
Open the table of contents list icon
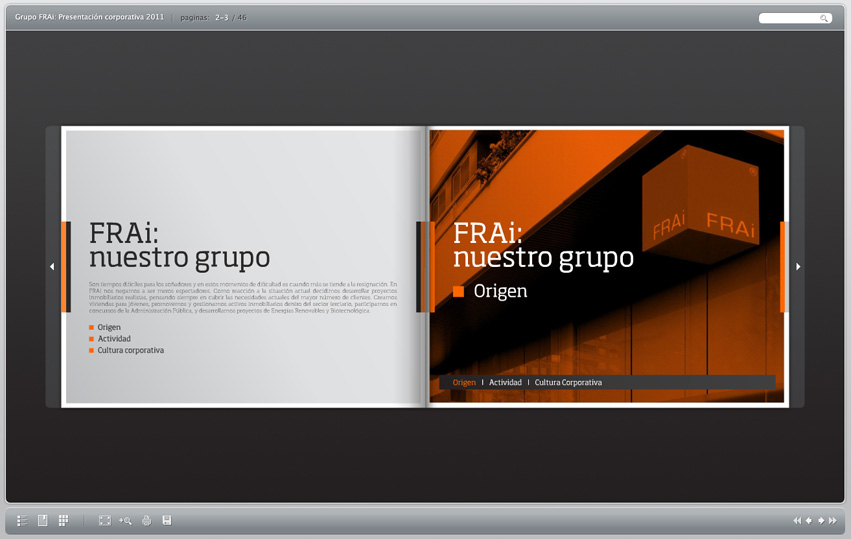point(22,521)
